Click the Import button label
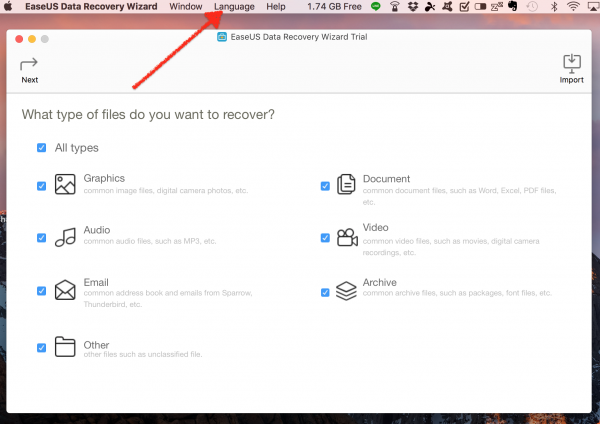The image size is (600, 424). pos(572,80)
